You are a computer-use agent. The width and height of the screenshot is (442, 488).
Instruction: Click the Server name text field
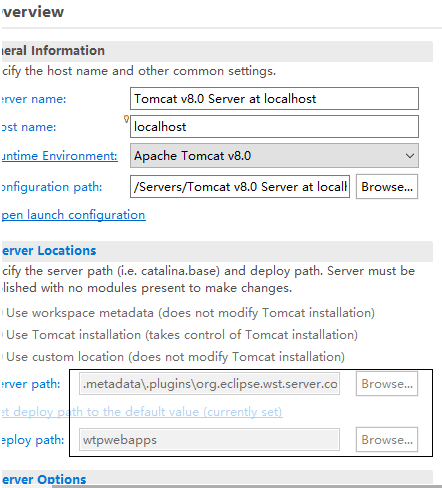274,99
